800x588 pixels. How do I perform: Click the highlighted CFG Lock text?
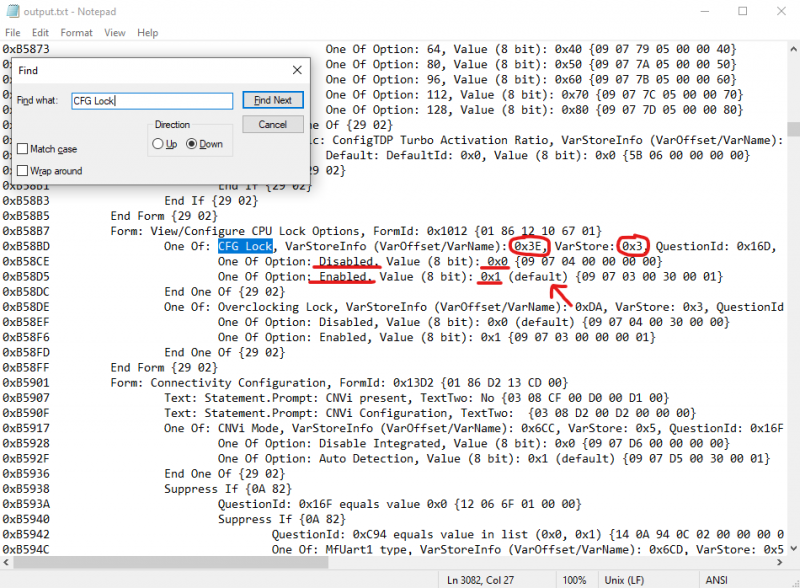point(245,246)
